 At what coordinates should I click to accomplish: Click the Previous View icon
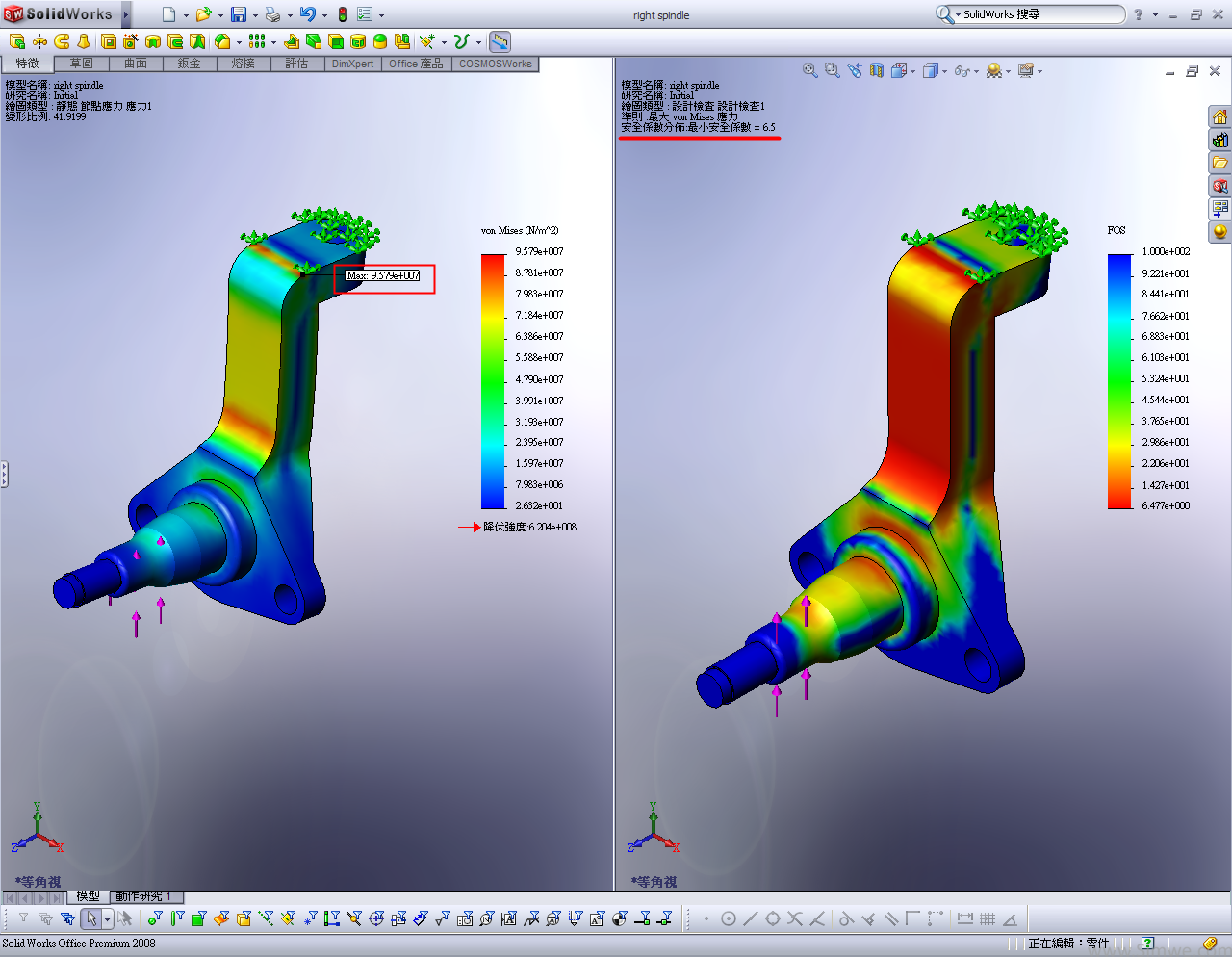pyautogui.click(x=855, y=70)
